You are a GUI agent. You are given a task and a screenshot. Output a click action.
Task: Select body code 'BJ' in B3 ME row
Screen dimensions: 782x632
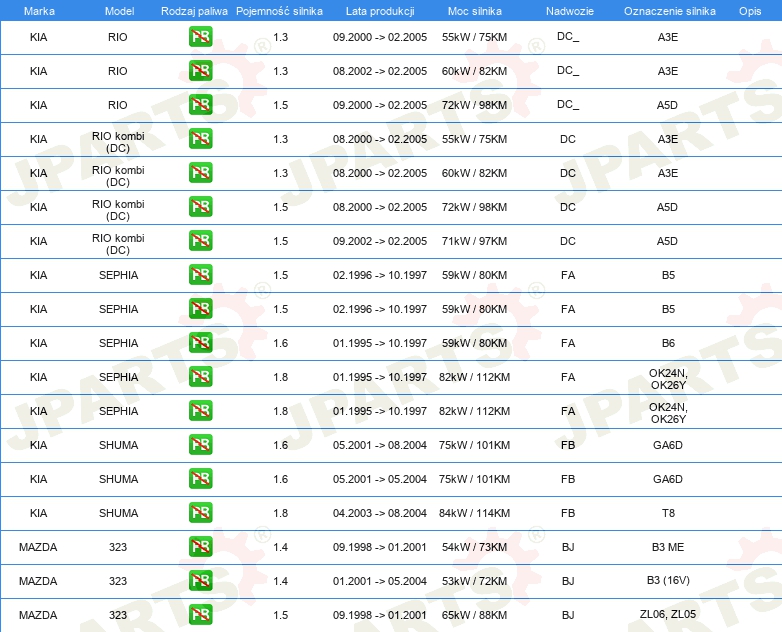point(568,547)
